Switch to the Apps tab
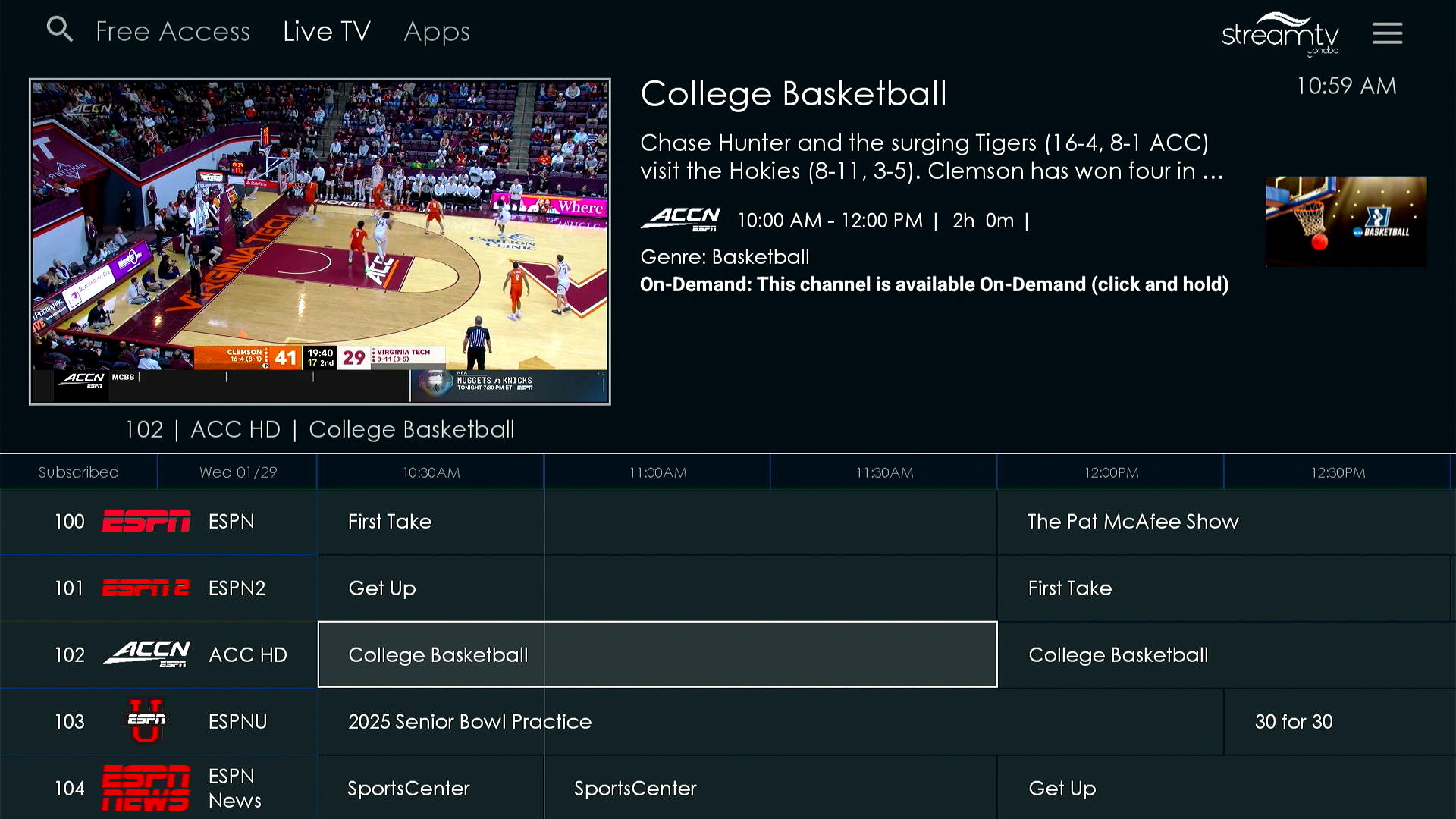The image size is (1456, 819). [437, 32]
